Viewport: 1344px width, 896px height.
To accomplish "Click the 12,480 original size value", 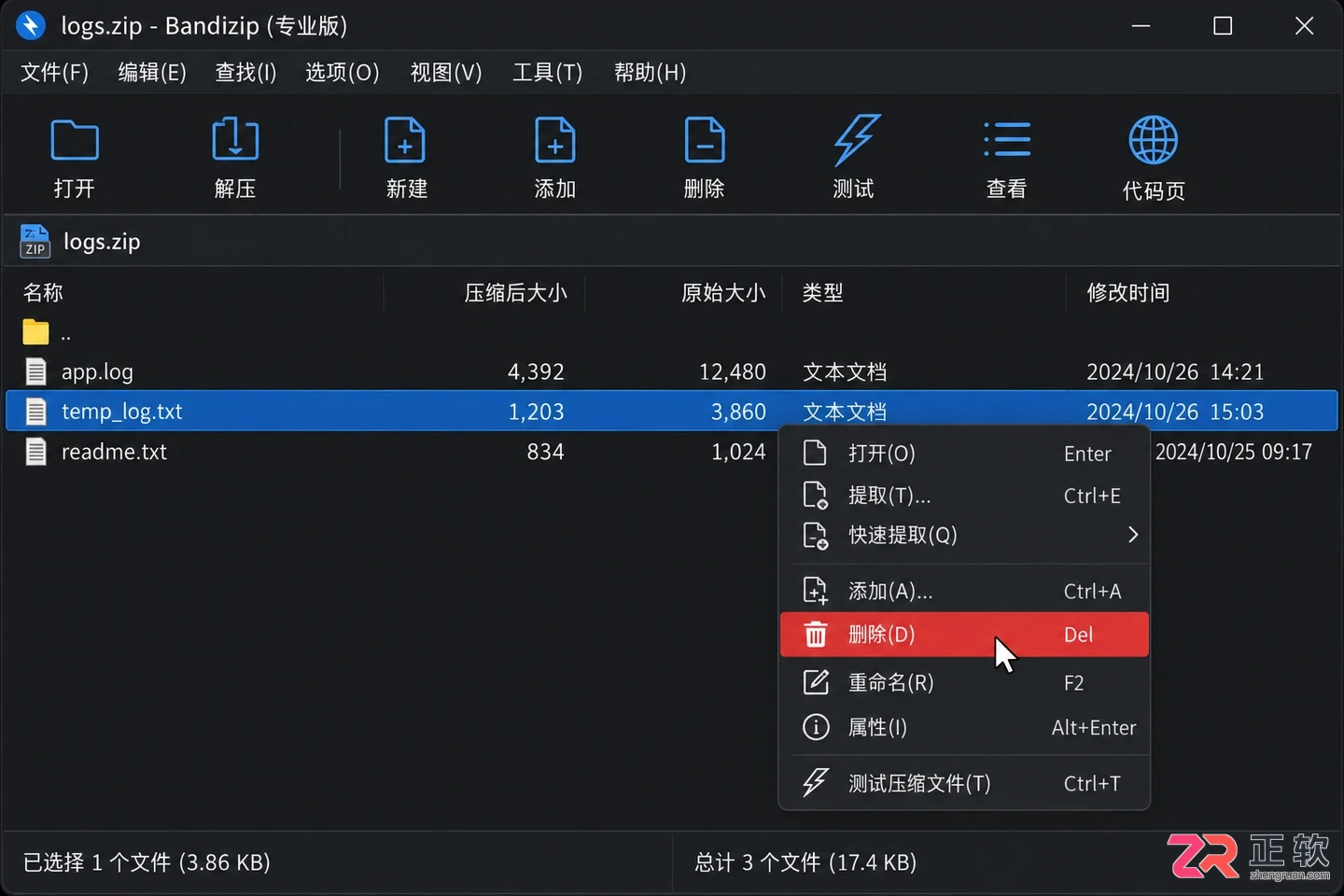I will coord(733,371).
